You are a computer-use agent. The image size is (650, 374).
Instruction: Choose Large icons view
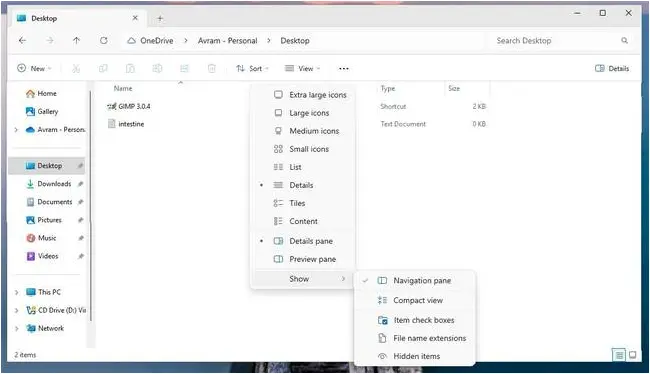(303, 113)
